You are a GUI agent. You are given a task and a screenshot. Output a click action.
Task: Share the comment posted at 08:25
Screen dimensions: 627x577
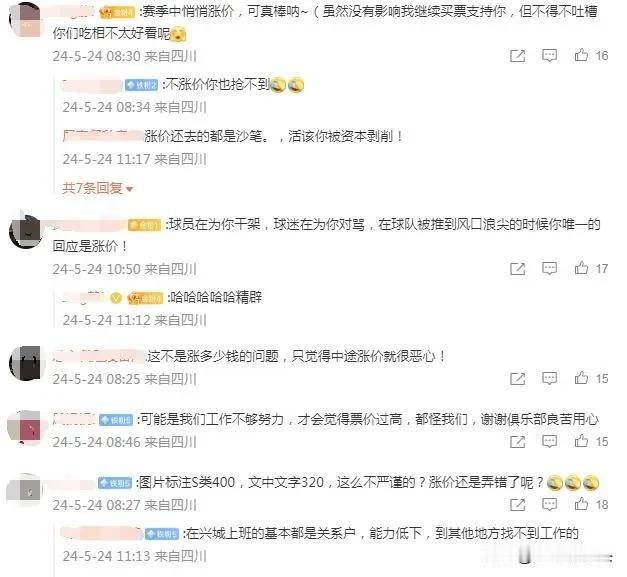pyautogui.click(x=518, y=378)
